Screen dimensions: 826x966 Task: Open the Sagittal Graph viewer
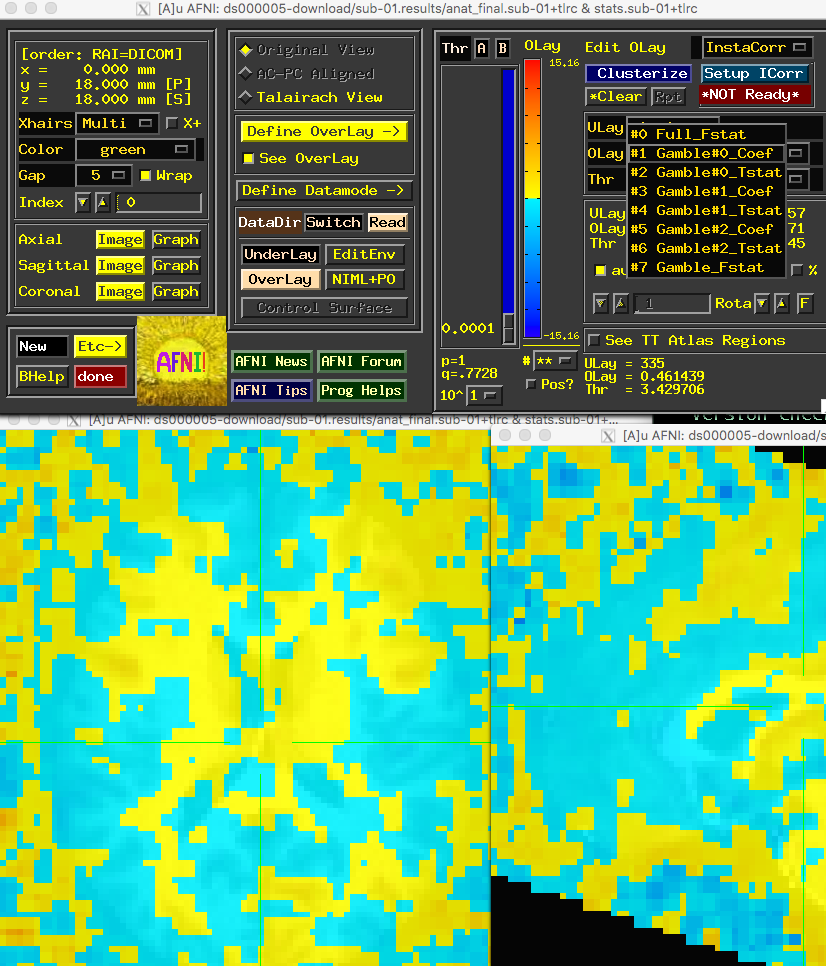click(x=176, y=265)
